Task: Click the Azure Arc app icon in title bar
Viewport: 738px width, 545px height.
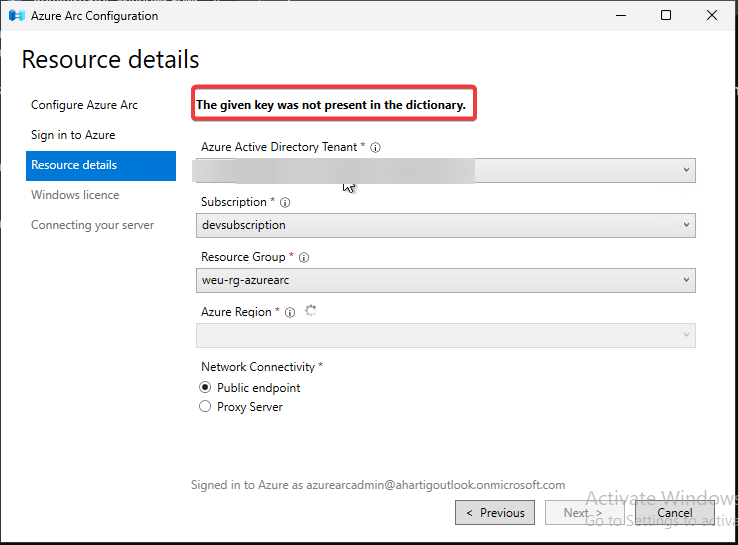Action: (16, 16)
